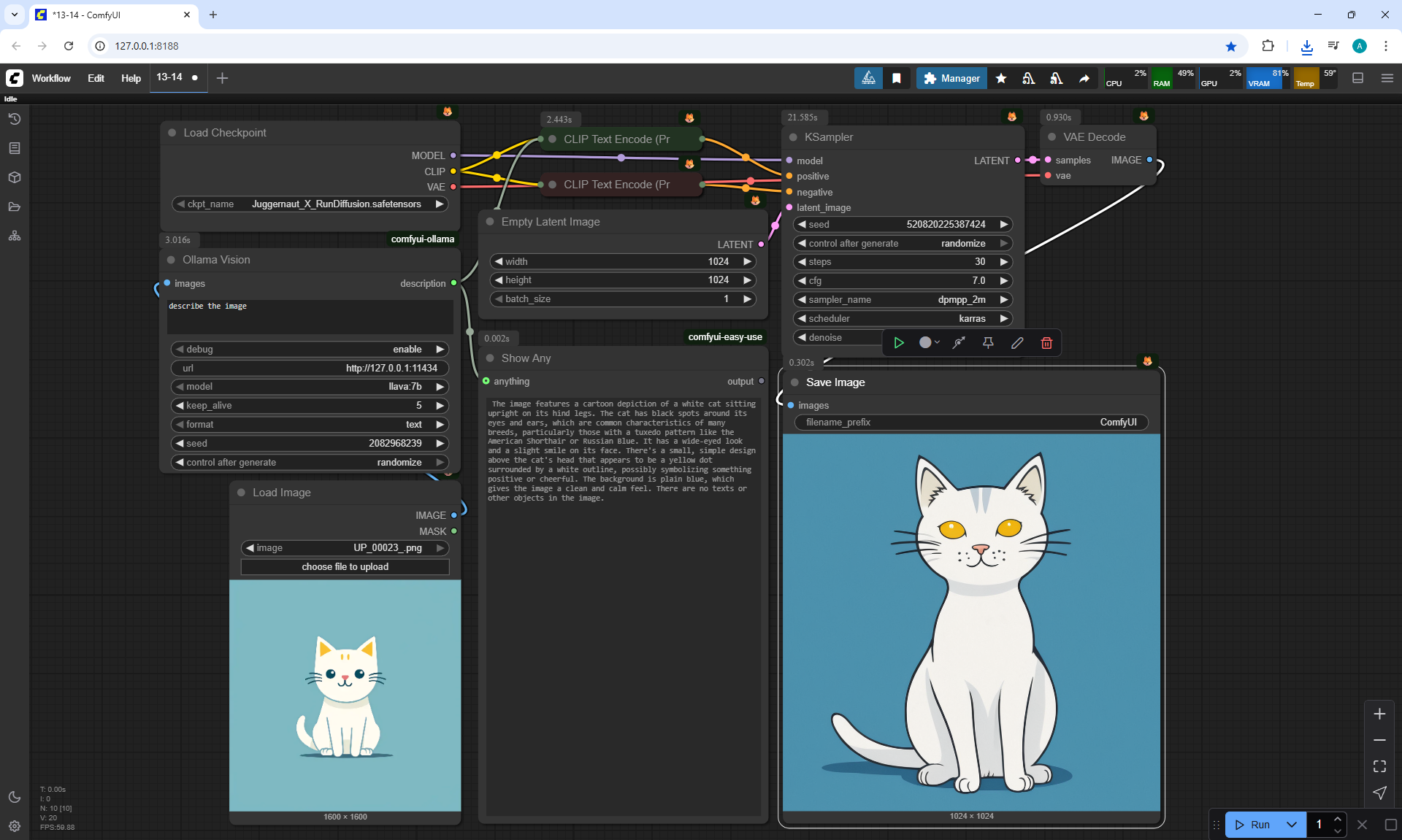Click the describe the image prompt field
Screen dimensions: 1402x840
[310, 316]
